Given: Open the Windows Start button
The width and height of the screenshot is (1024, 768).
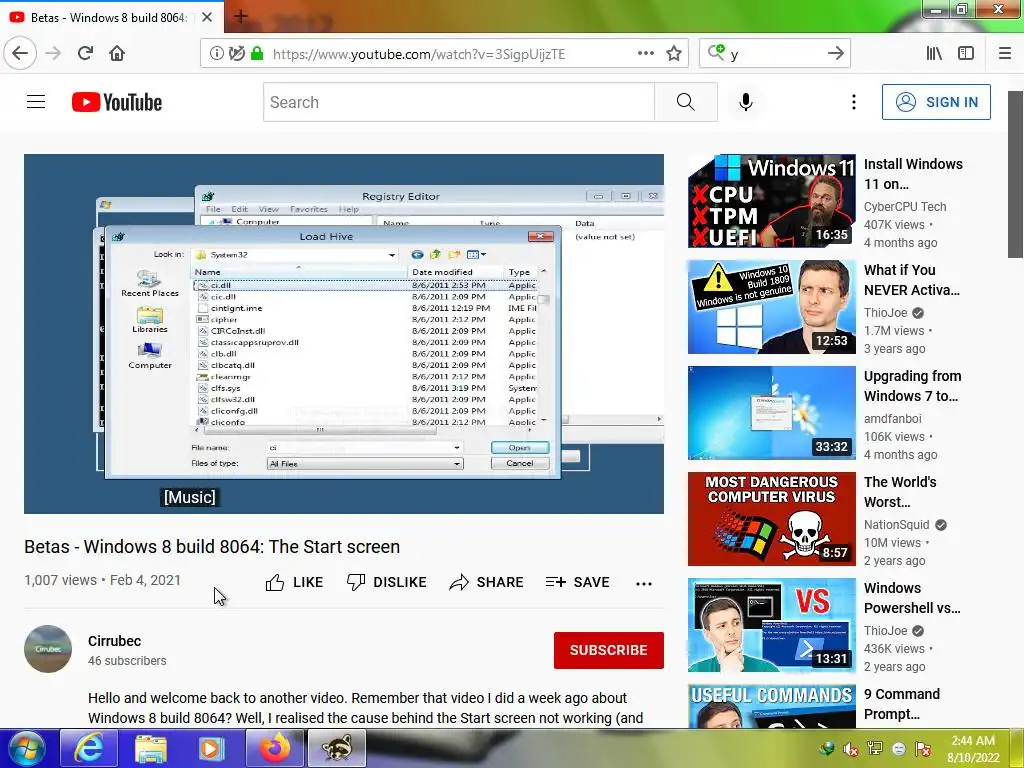Looking at the screenshot, I should (25, 748).
